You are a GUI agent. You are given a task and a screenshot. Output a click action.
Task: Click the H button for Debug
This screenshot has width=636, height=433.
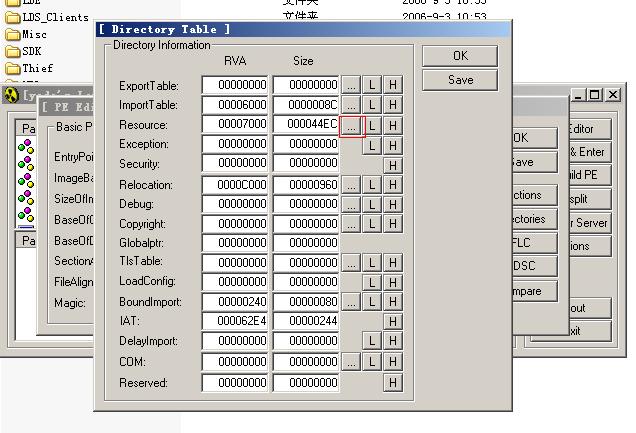point(393,204)
